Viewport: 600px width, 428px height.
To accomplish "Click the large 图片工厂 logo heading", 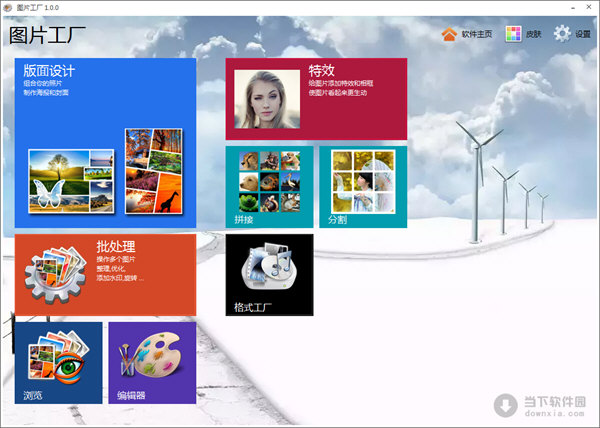I will click(47, 36).
